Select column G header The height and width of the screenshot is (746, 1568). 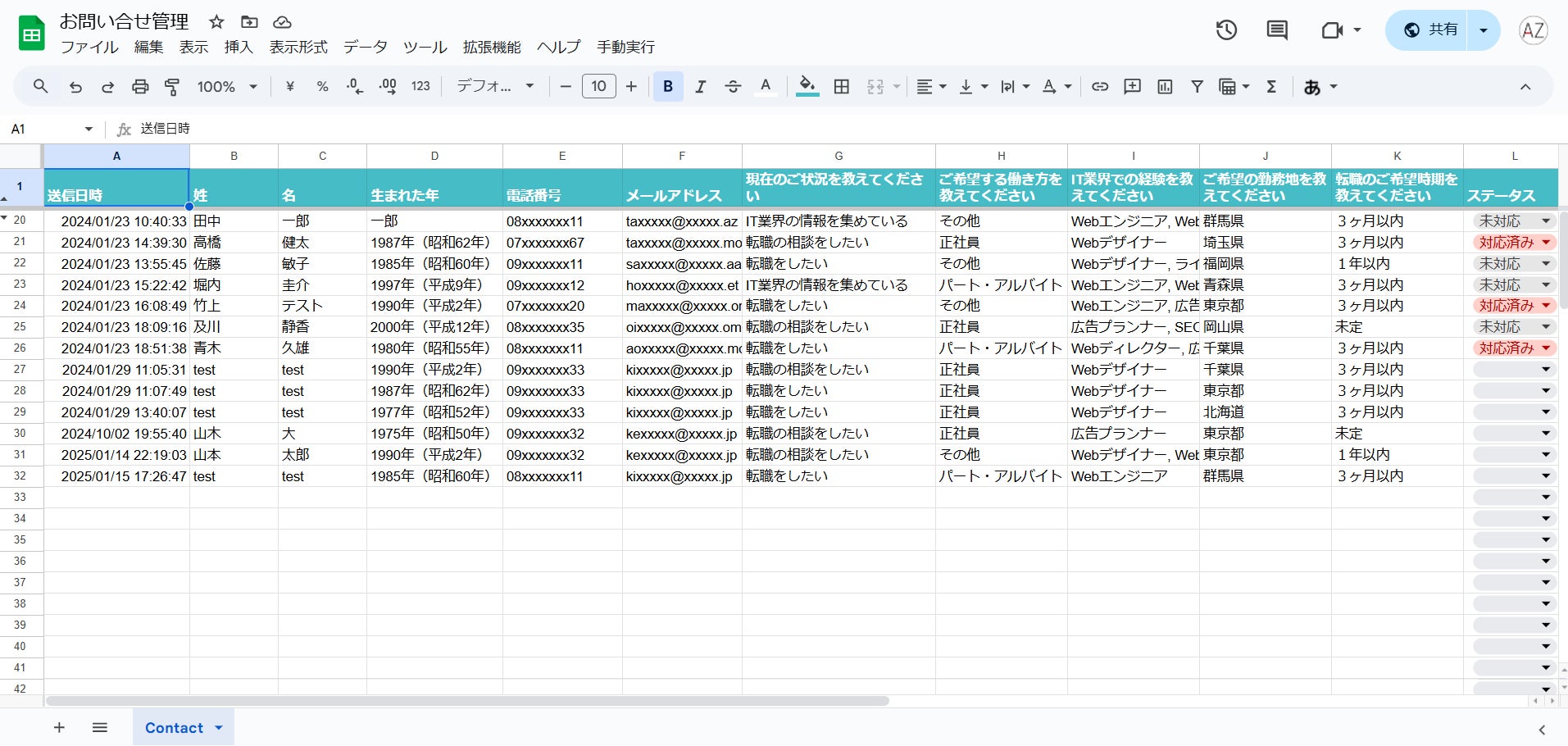coord(839,156)
